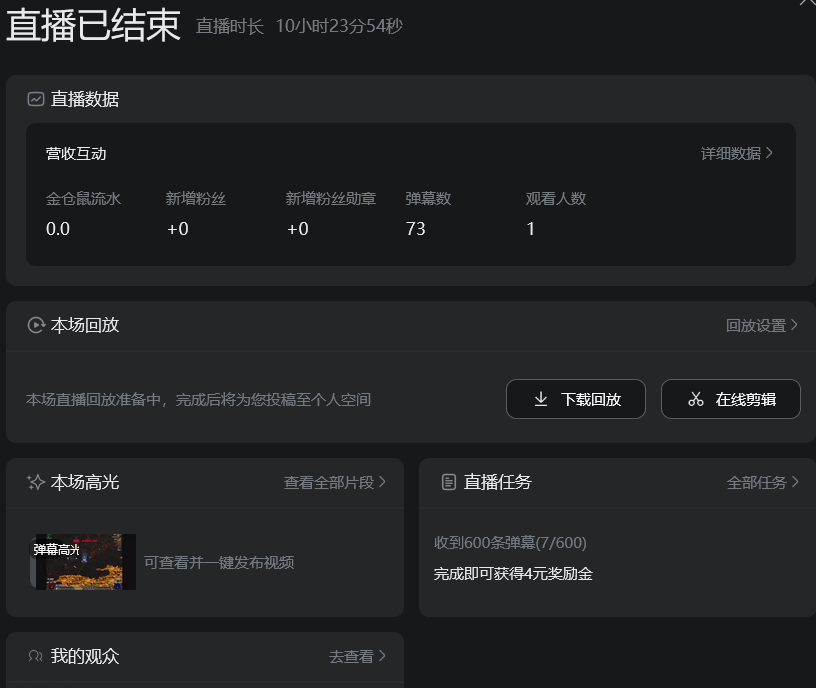
Task: Click 可查看并一键发布视频 text
Action: point(219,562)
